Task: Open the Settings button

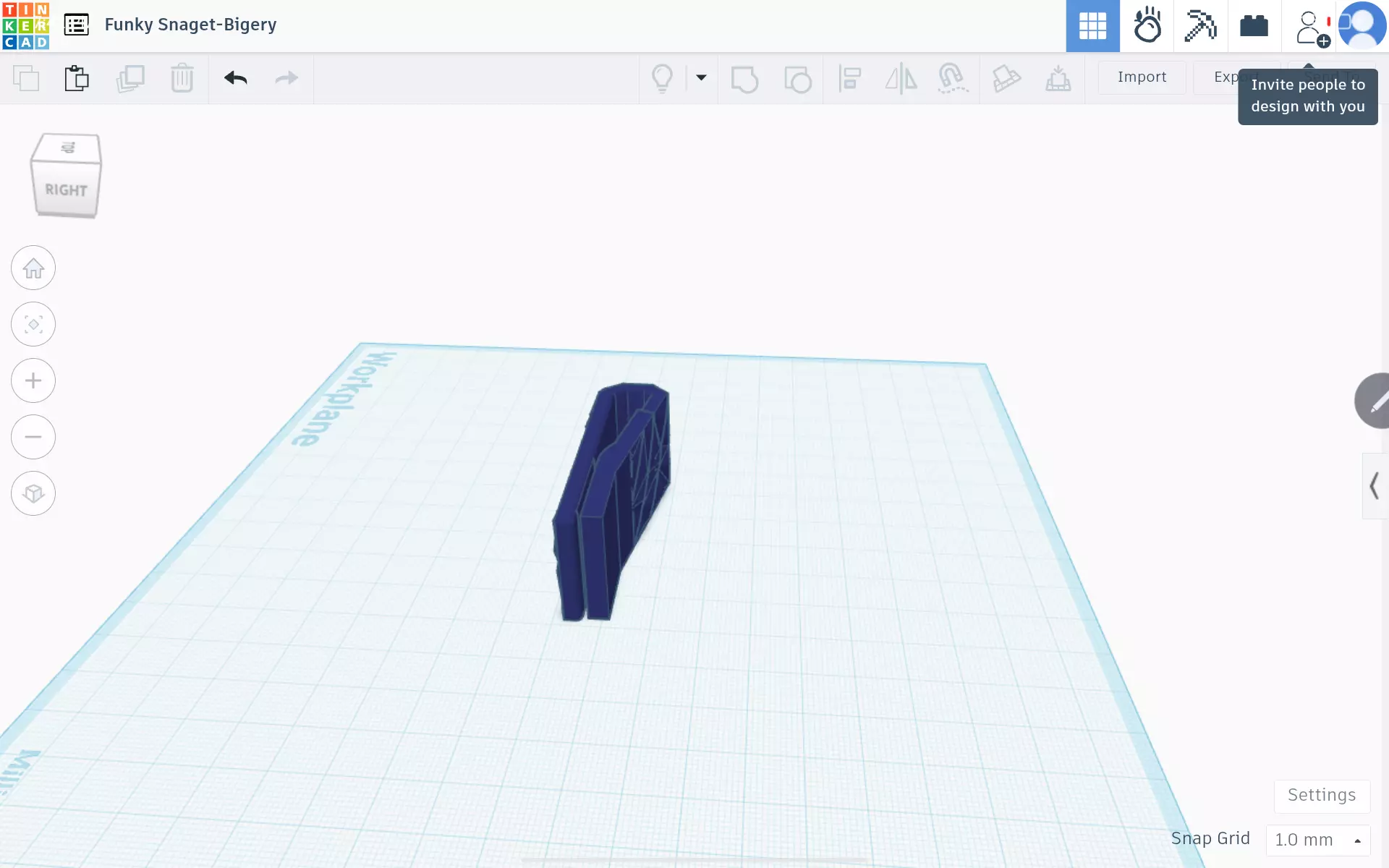Action: point(1322,795)
